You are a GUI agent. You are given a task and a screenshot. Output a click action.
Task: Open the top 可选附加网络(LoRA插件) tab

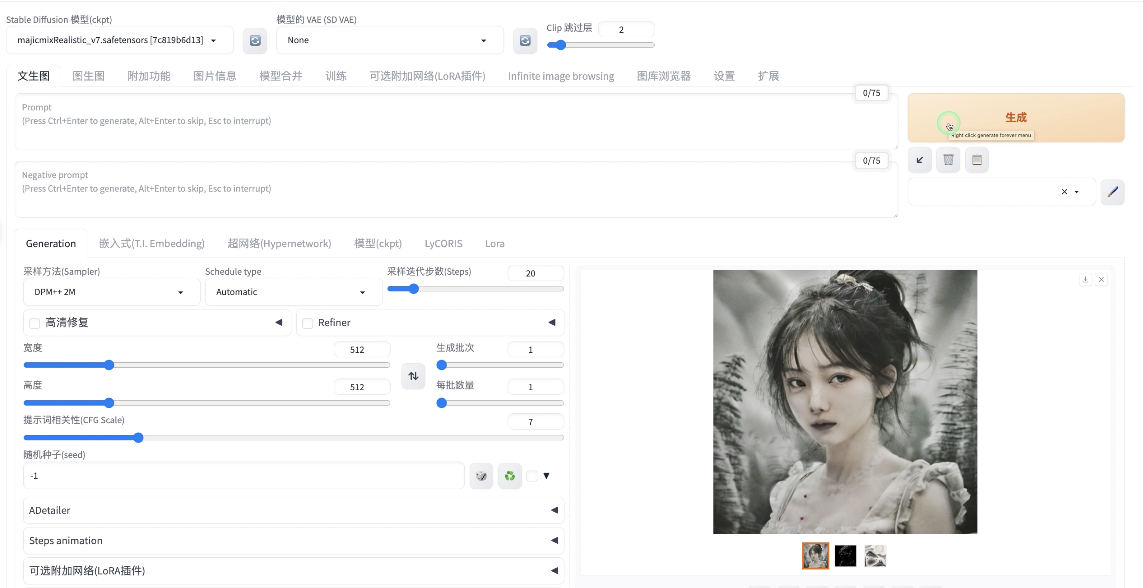427,76
